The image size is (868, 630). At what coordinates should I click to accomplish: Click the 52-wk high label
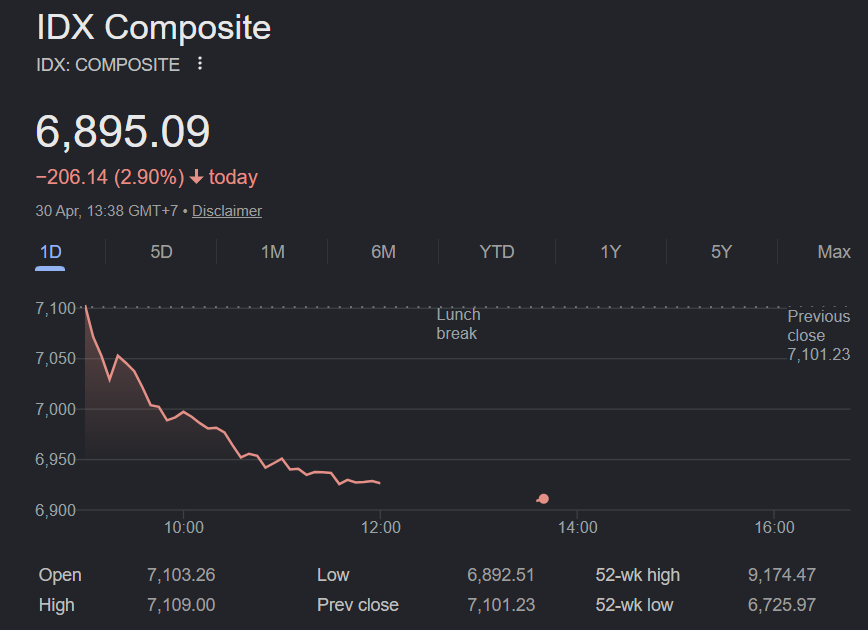click(x=638, y=575)
